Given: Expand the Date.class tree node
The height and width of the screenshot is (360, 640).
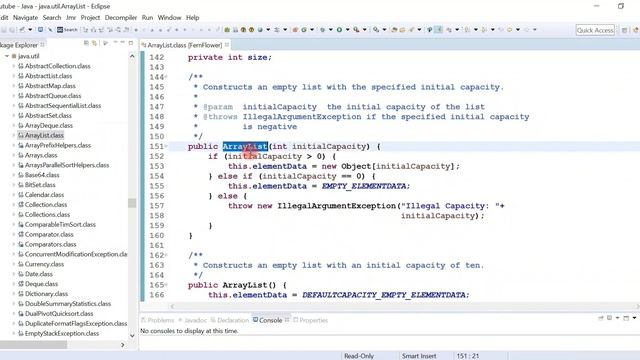Looking at the screenshot, I should coord(14,274).
